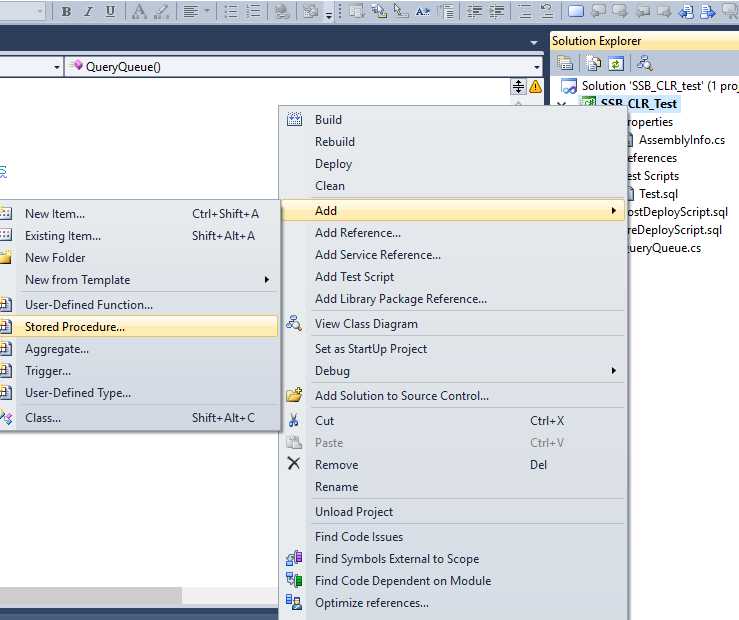Click the editor split handle icon

point(518,86)
